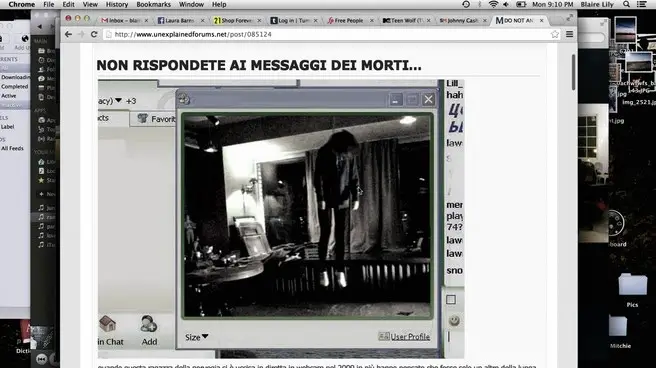Open the Notification Center list icon
The image size is (656, 368).
click(x=641, y=4)
